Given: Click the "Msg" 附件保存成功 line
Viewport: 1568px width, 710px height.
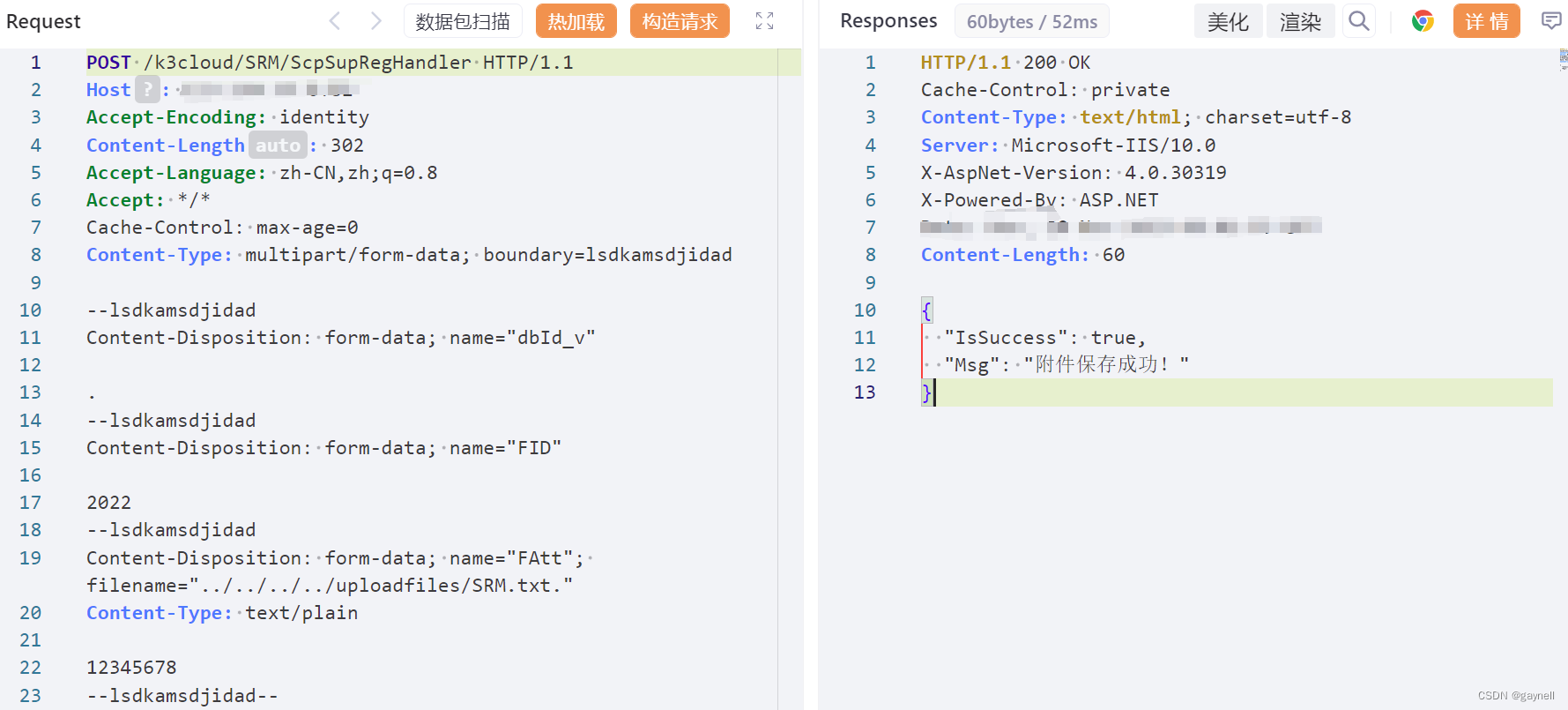Looking at the screenshot, I should [1066, 365].
